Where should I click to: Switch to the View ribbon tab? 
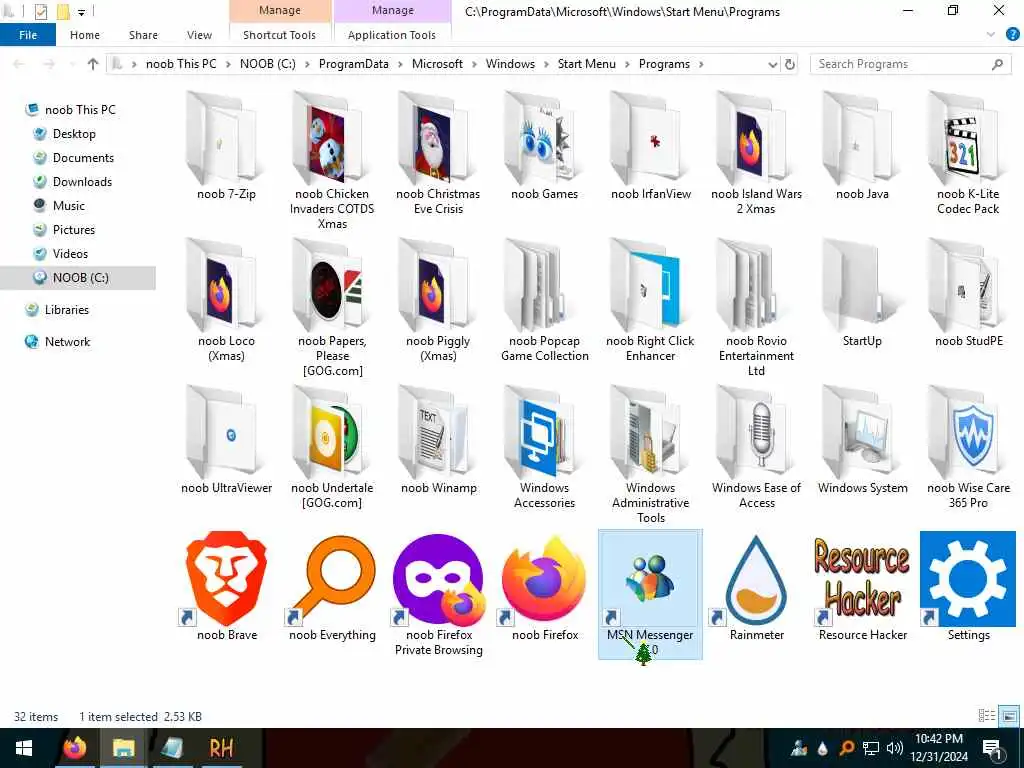[x=199, y=35]
